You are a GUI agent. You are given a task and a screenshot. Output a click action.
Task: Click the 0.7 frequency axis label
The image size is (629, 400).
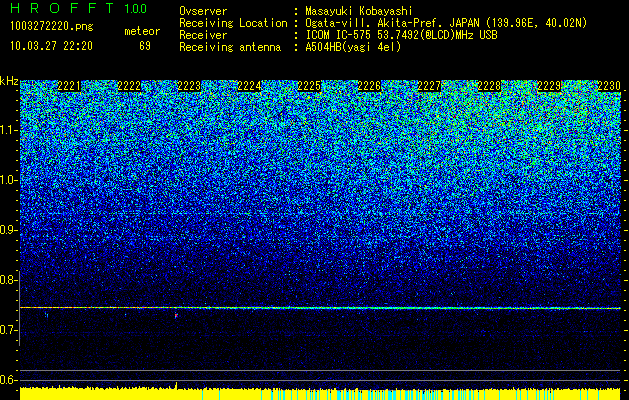click(x=7, y=330)
